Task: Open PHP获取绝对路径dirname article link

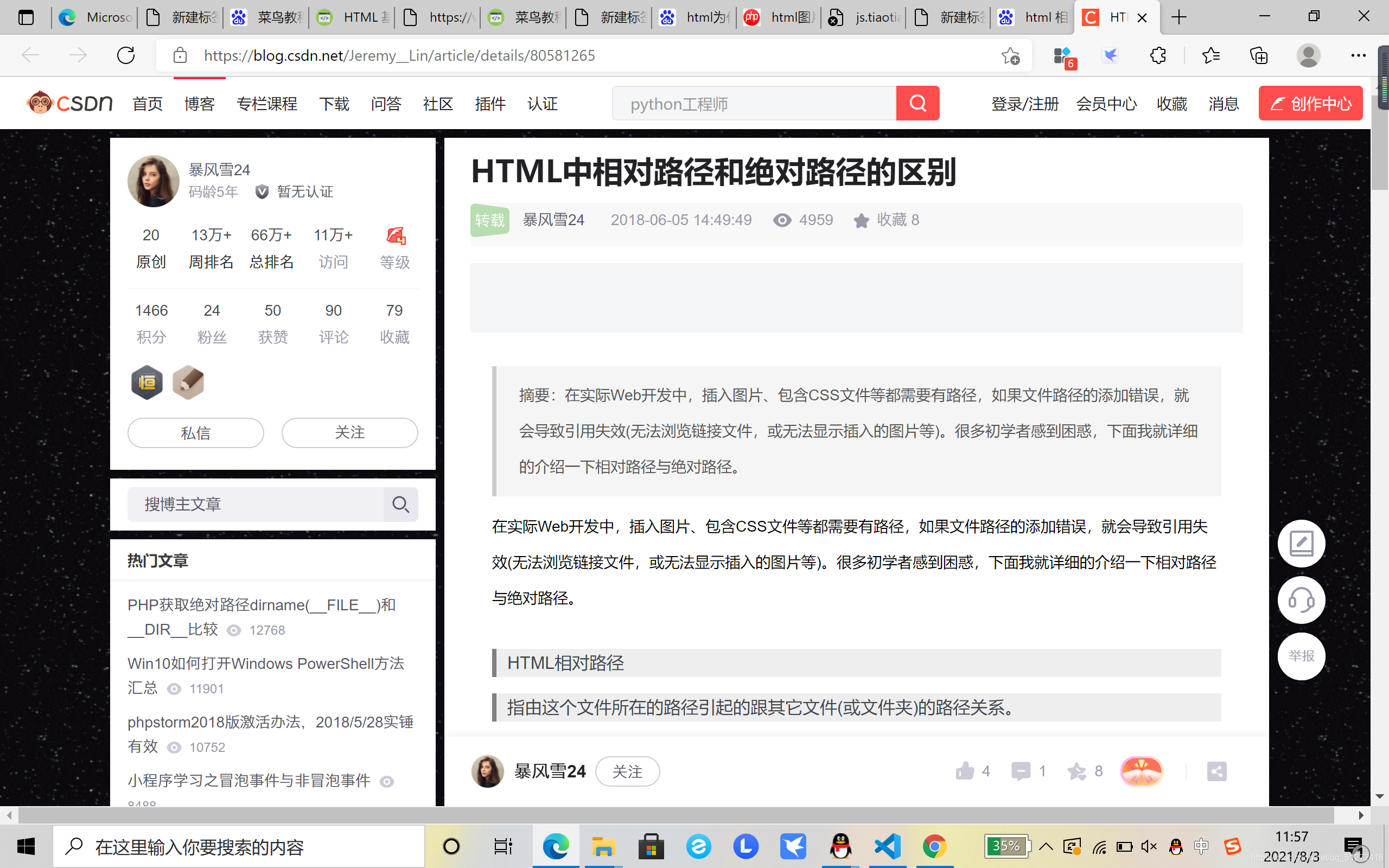Action: [262, 617]
